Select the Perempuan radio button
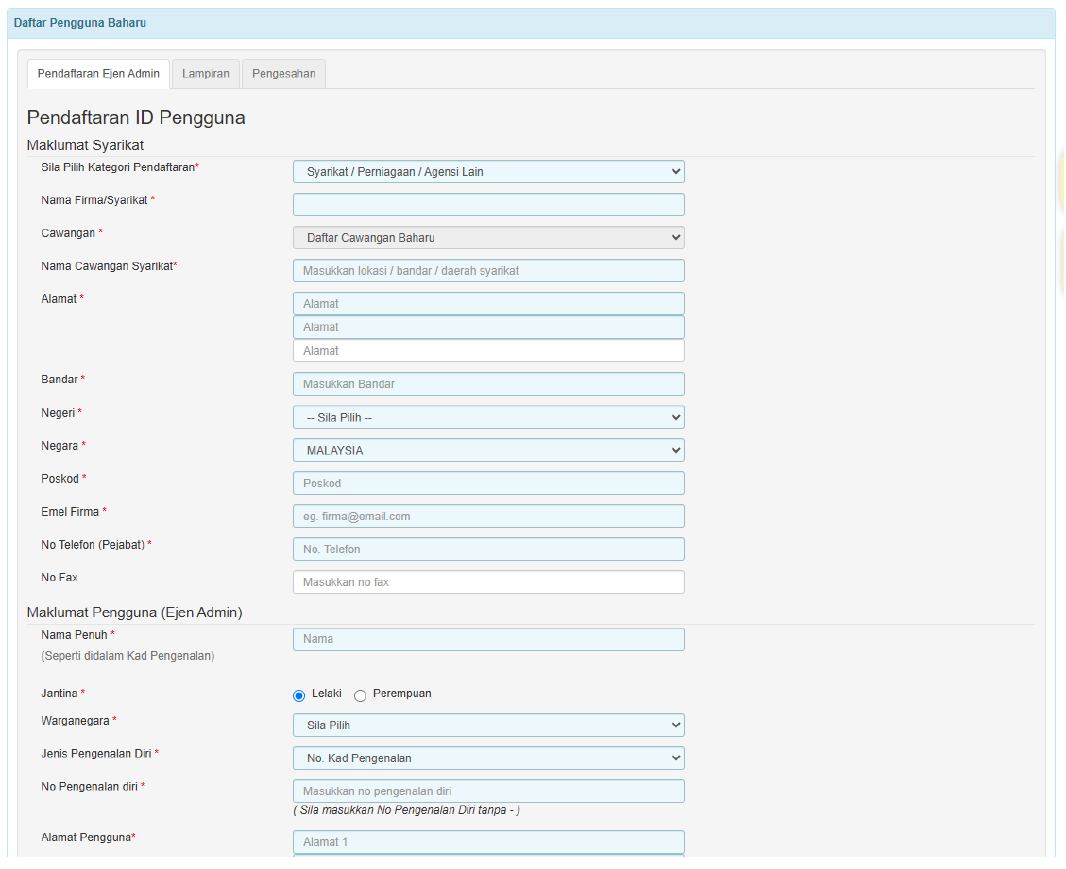The width and height of the screenshot is (1066, 869). click(x=360, y=696)
